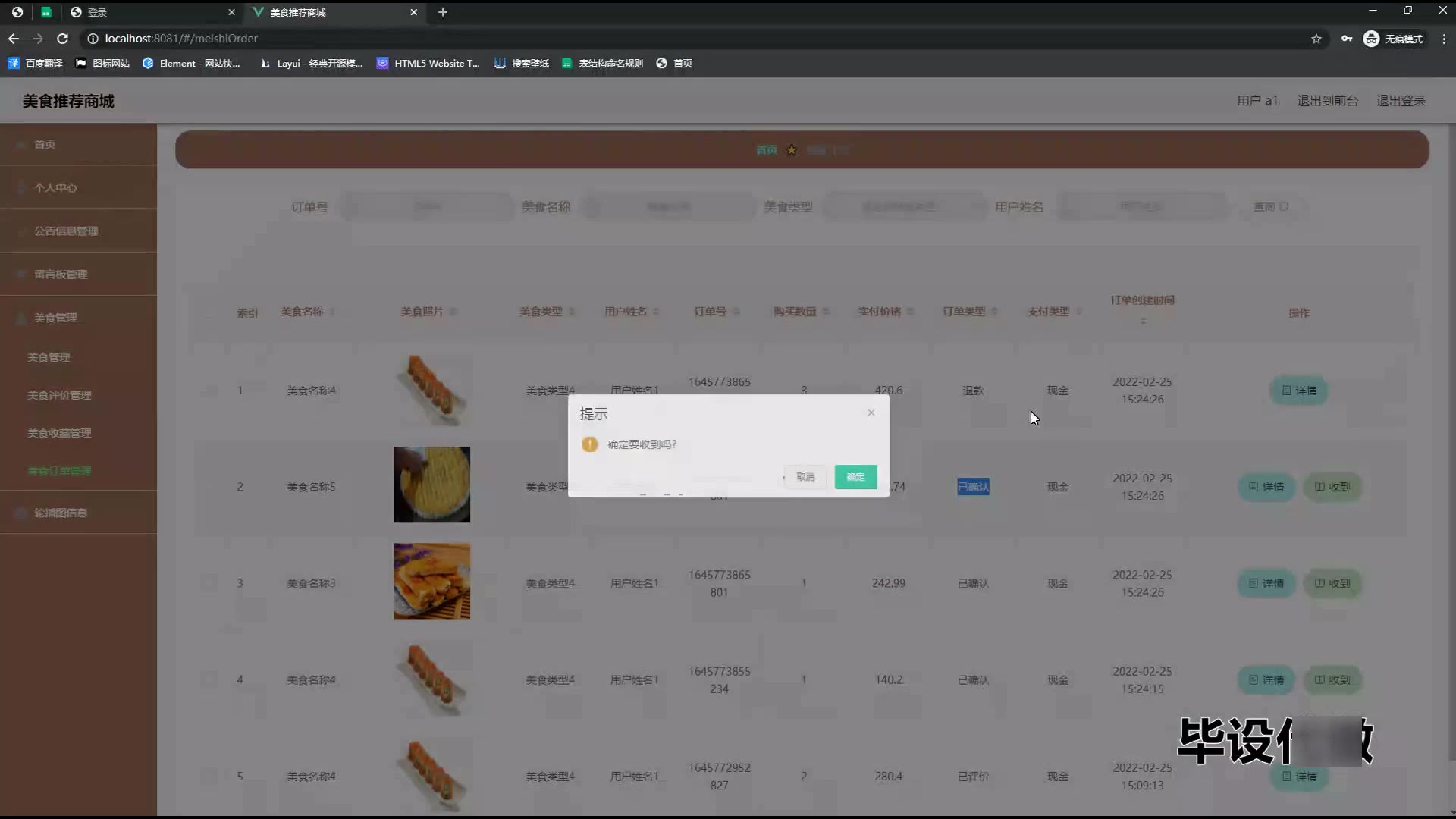Close the 提示 dialog with X
The width and height of the screenshot is (1456, 819).
pos(871,413)
